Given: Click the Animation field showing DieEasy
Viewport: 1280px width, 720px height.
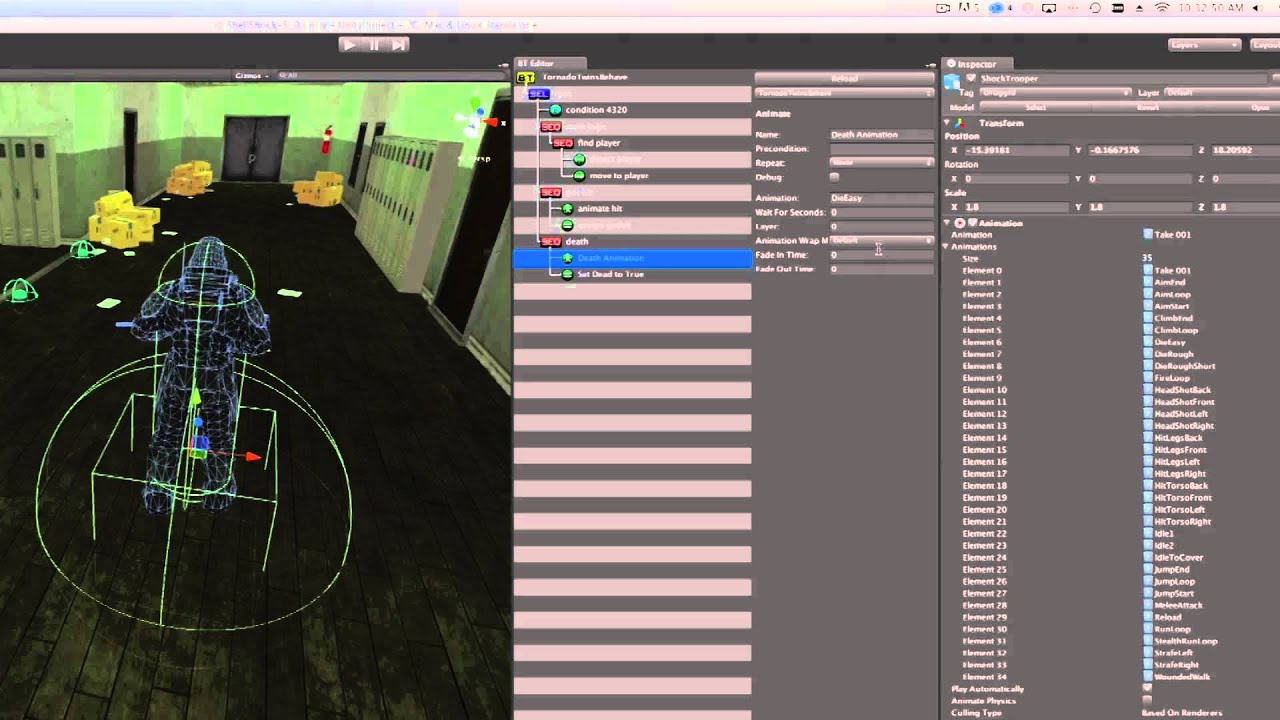Looking at the screenshot, I should click(881, 198).
